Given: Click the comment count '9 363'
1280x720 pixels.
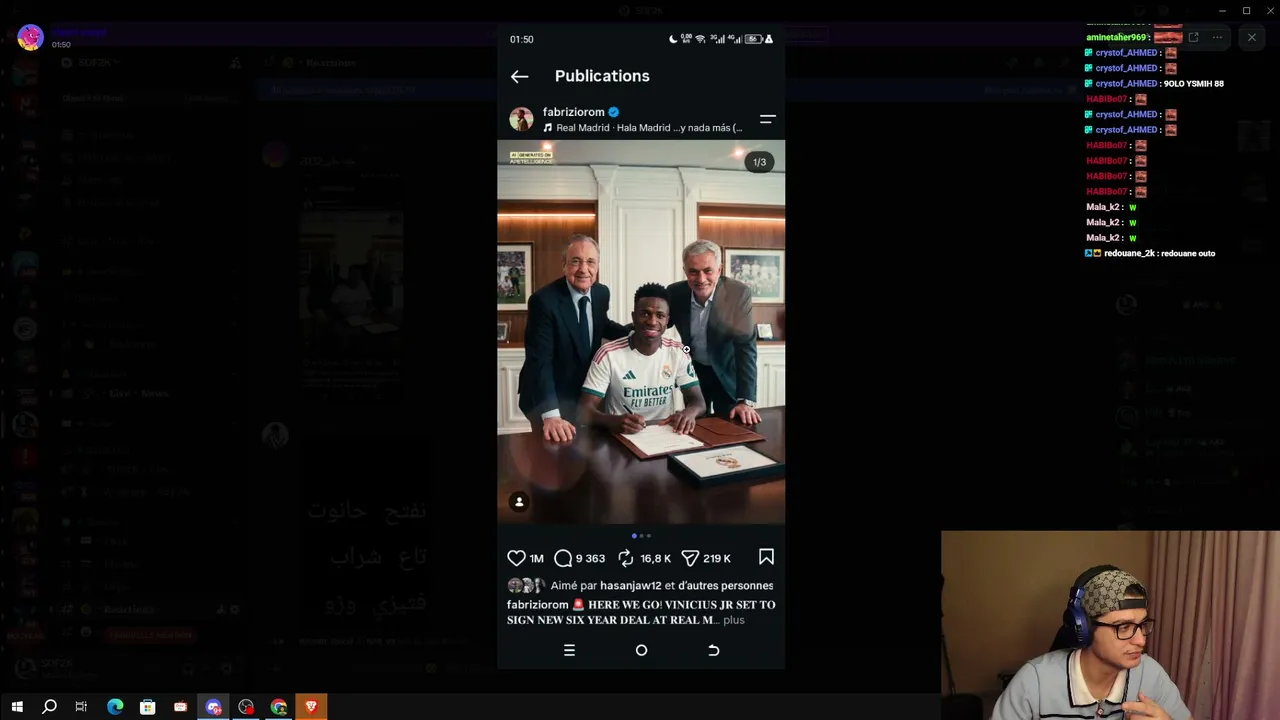Looking at the screenshot, I should point(590,558).
